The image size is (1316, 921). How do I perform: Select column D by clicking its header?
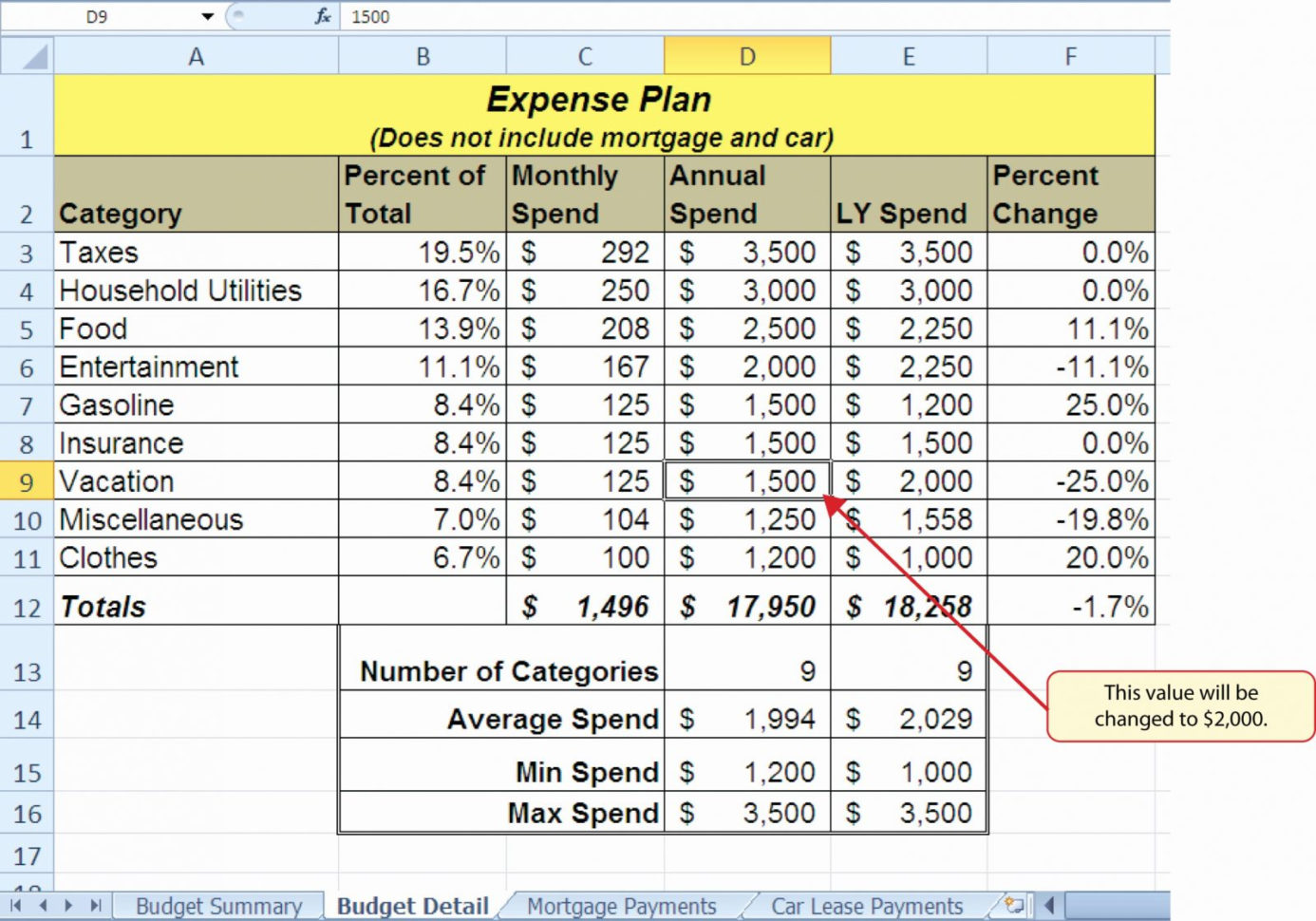(x=746, y=55)
